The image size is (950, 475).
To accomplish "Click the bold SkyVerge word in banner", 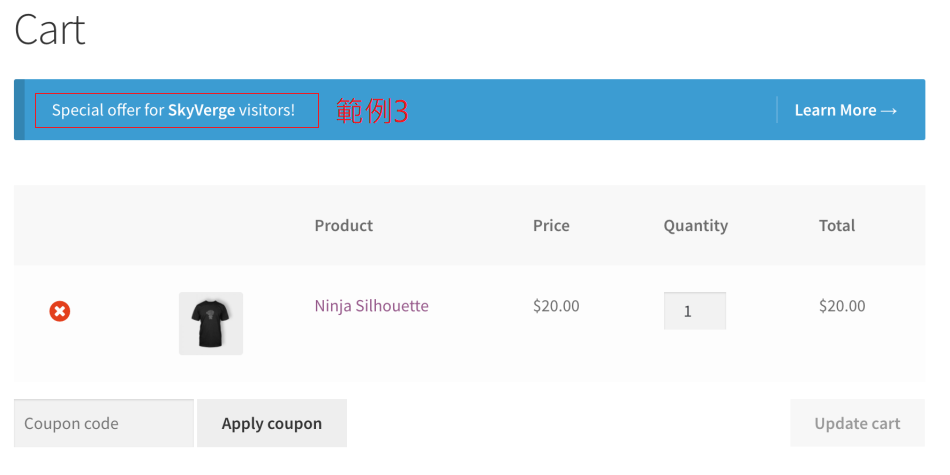I will (x=201, y=110).
